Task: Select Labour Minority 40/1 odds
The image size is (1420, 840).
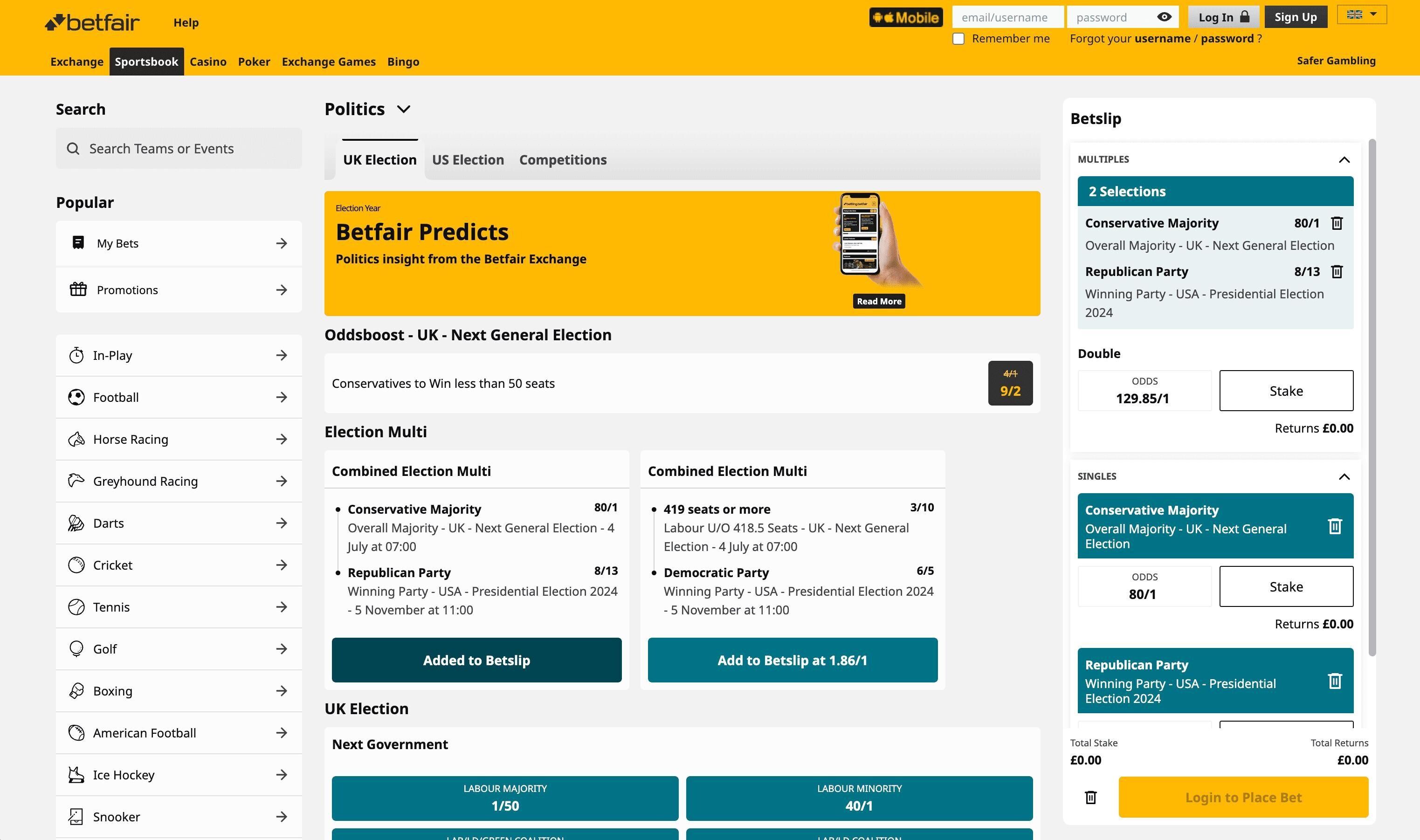Action: (x=859, y=798)
